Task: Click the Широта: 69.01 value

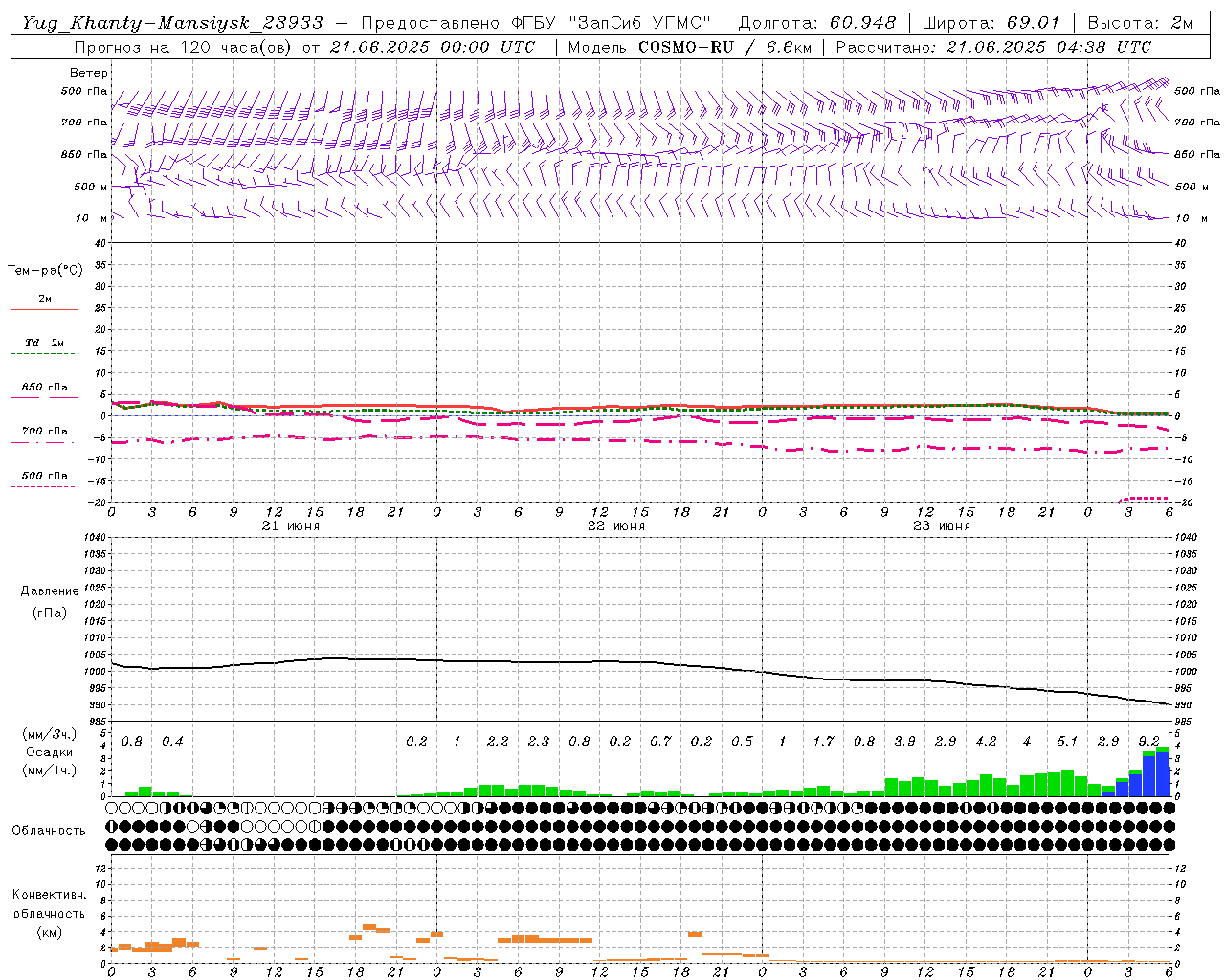Action: click(x=991, y=23)
